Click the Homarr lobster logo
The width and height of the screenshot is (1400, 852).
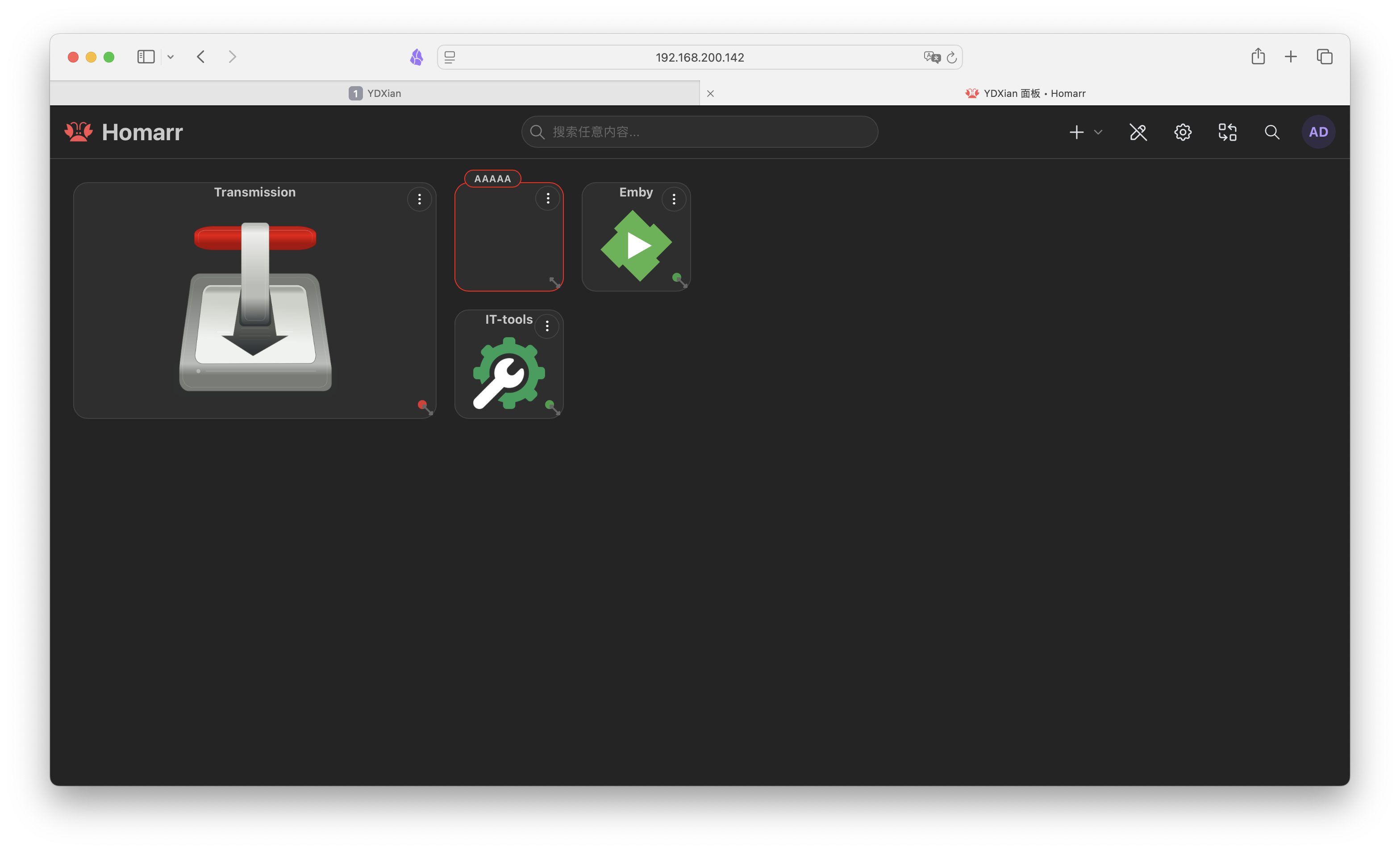point(79,132)
